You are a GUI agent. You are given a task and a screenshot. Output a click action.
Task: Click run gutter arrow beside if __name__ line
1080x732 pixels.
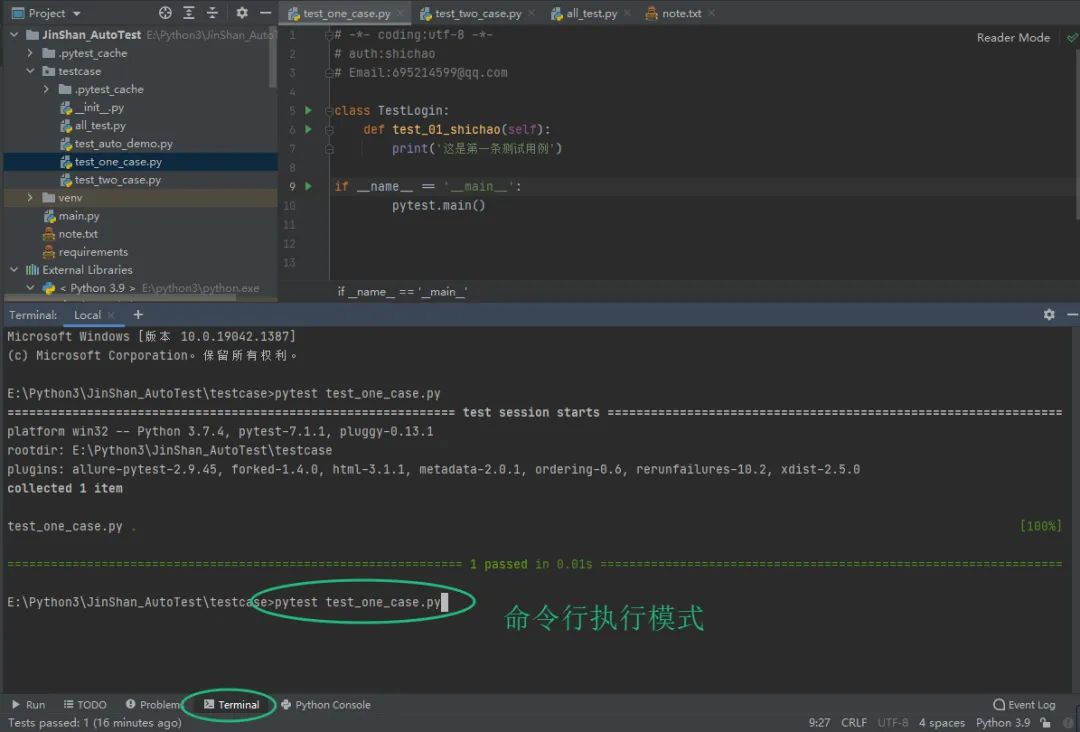pos(309,186)
